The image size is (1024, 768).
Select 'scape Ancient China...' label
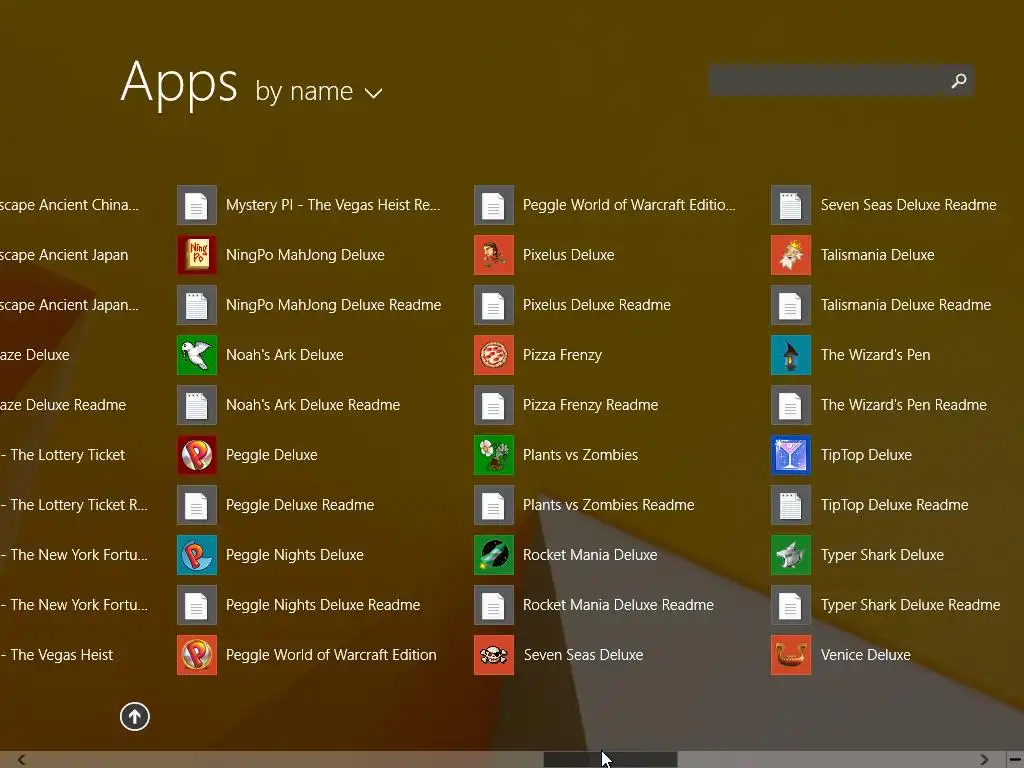(x=69, y=205)
